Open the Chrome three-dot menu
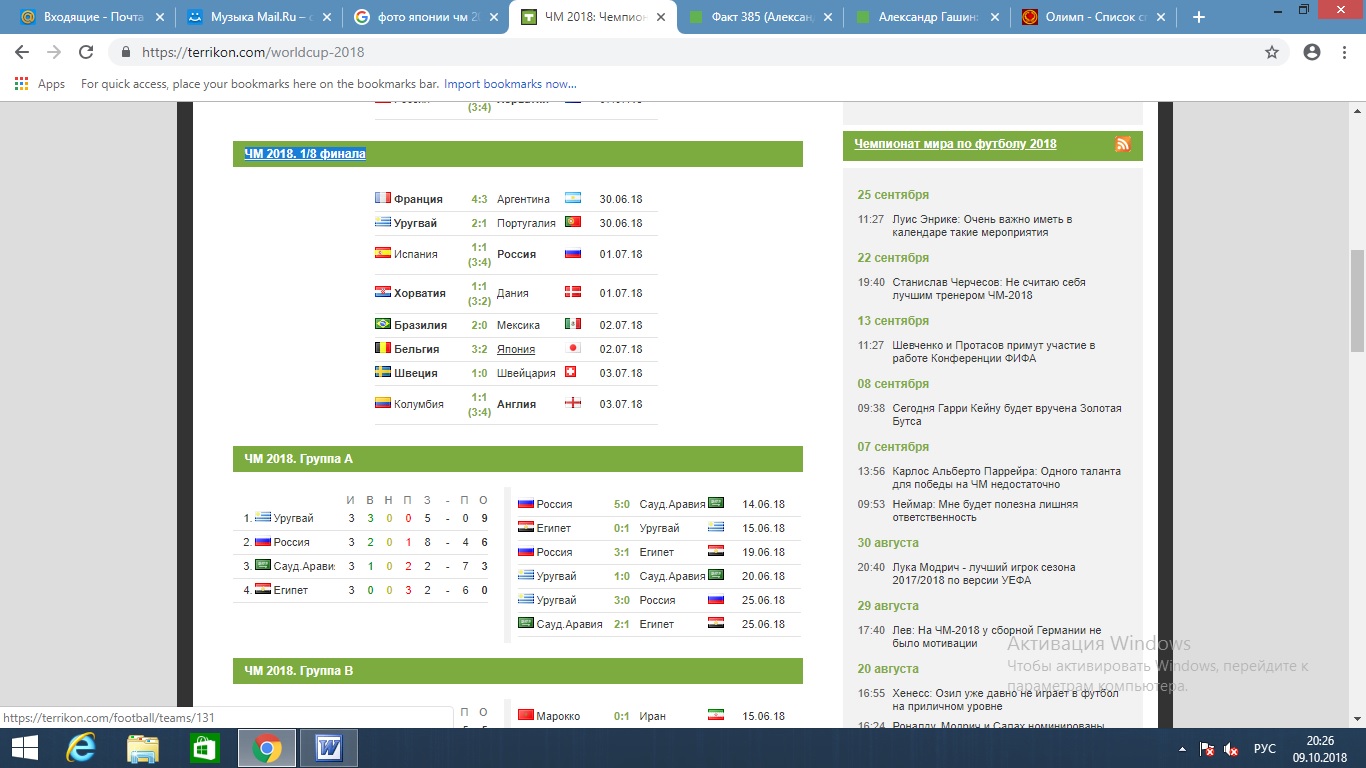Viewport: 1366px width, 768px height. click(x=1345, y=52)
